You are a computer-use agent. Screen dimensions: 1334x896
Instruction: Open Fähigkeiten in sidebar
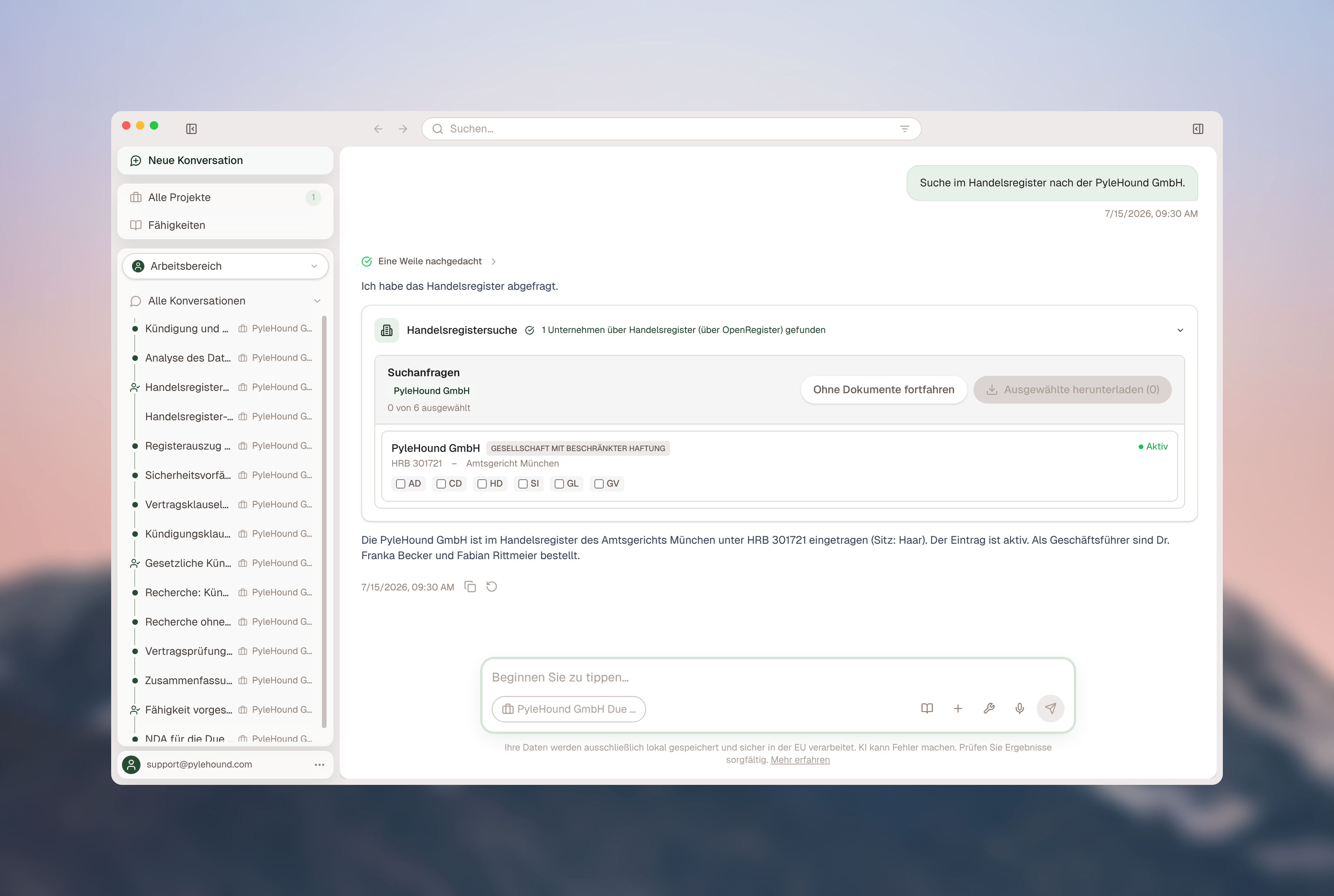point(225,225)
